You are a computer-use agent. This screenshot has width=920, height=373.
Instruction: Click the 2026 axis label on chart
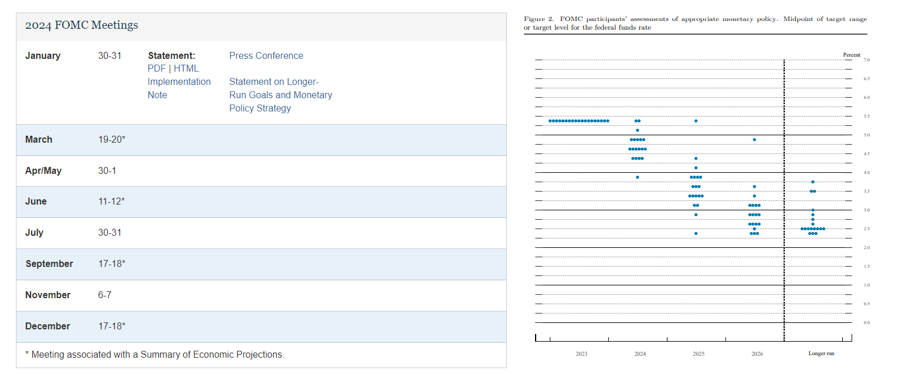pyautogui.click(x=756, y=354)
